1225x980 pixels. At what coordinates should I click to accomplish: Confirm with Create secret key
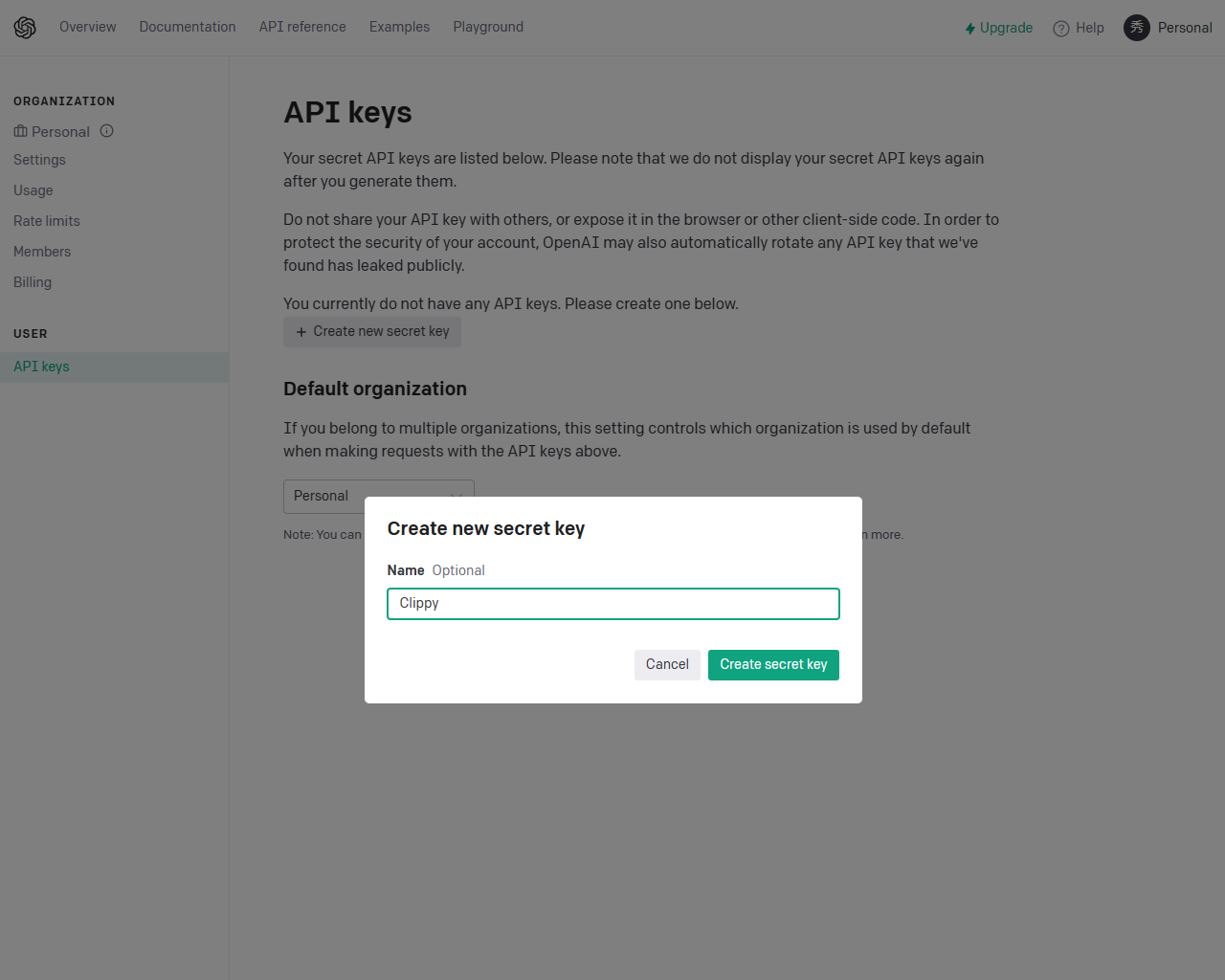pyautogui.click(x=773, y=664)
